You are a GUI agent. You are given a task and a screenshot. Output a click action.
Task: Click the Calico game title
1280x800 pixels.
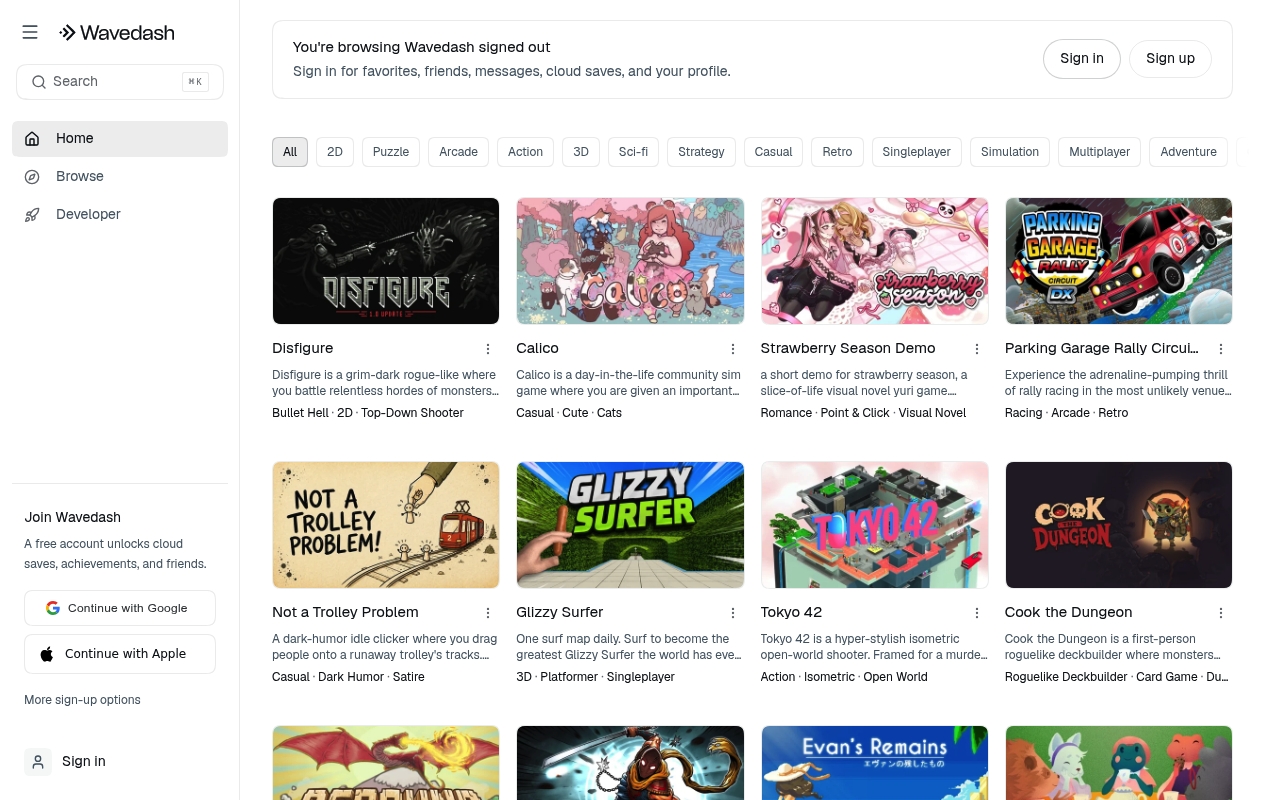(538, 349)
